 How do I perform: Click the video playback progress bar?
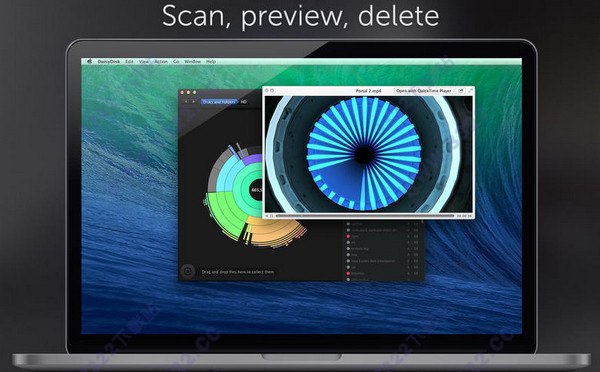click(365, 216)
